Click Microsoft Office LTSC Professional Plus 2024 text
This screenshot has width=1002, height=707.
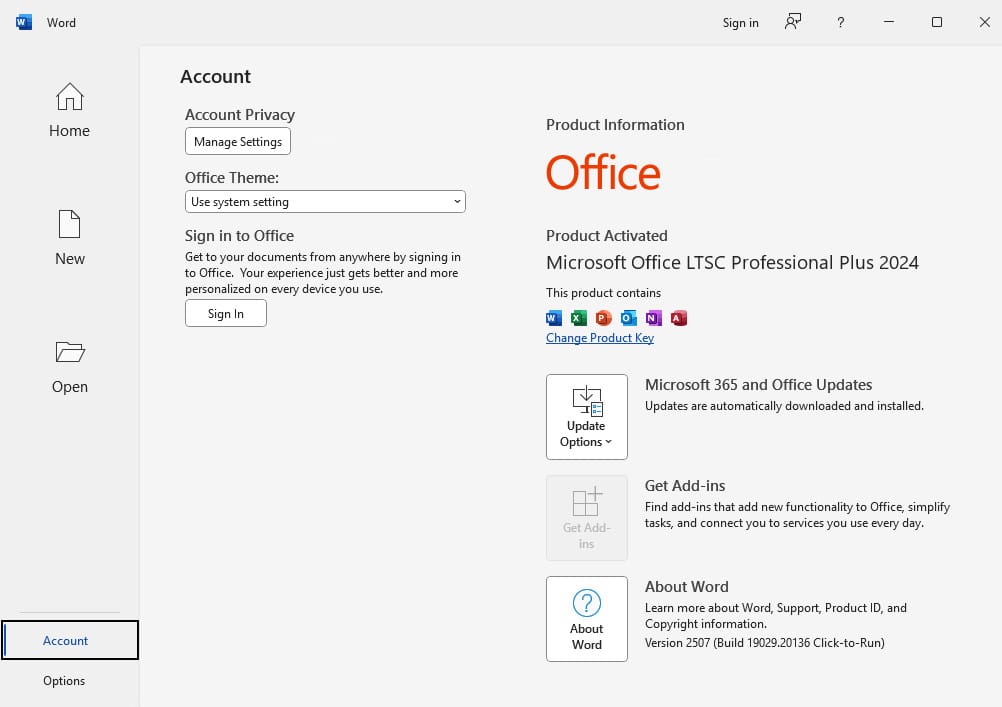click(732, 263)
